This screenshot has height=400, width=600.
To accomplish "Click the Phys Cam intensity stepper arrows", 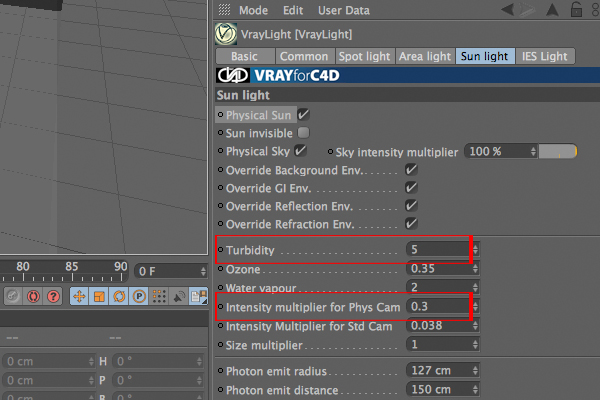I will pos(475,307).
